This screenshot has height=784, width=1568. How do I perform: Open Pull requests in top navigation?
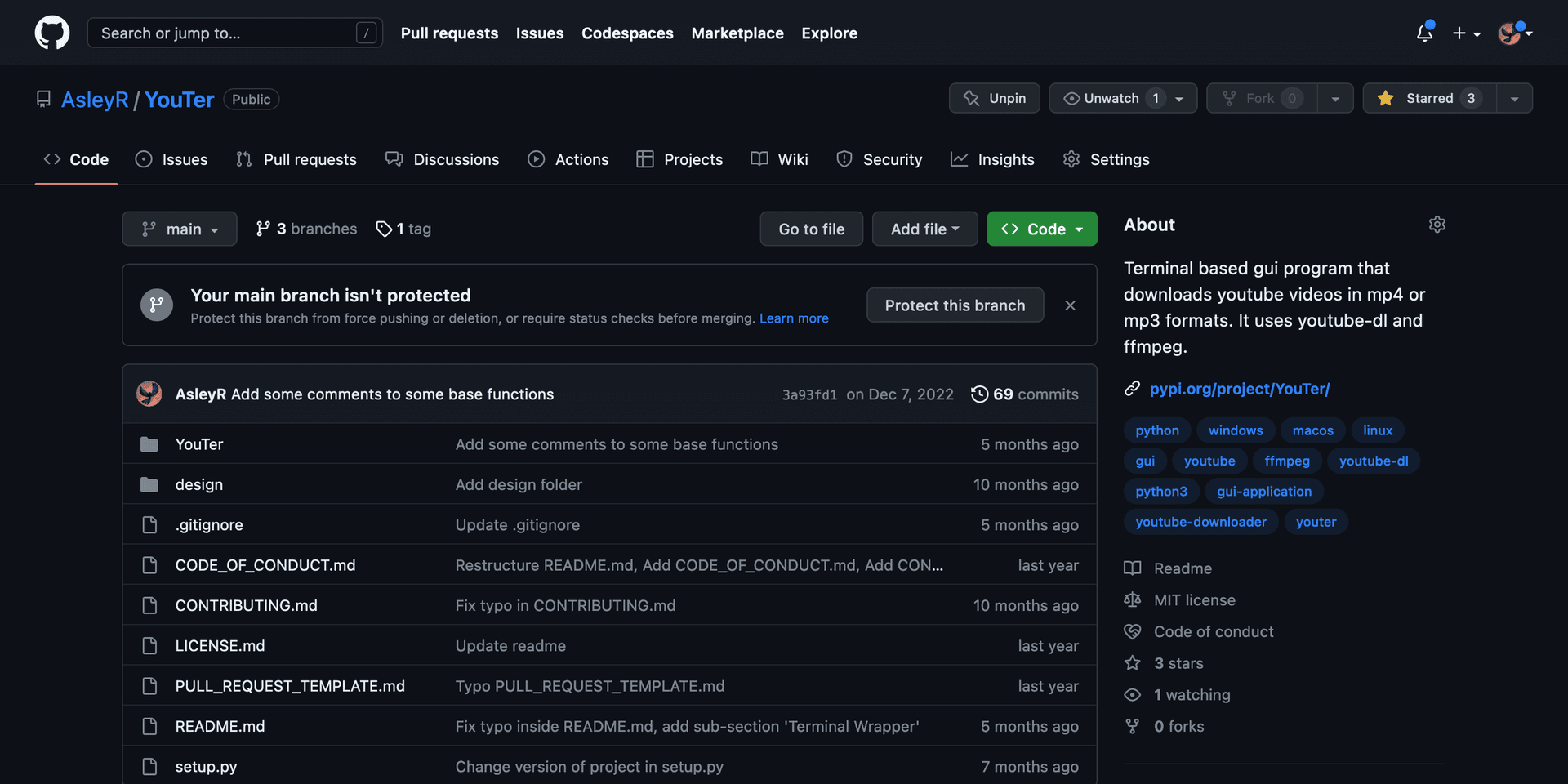[x=449, y=33]
